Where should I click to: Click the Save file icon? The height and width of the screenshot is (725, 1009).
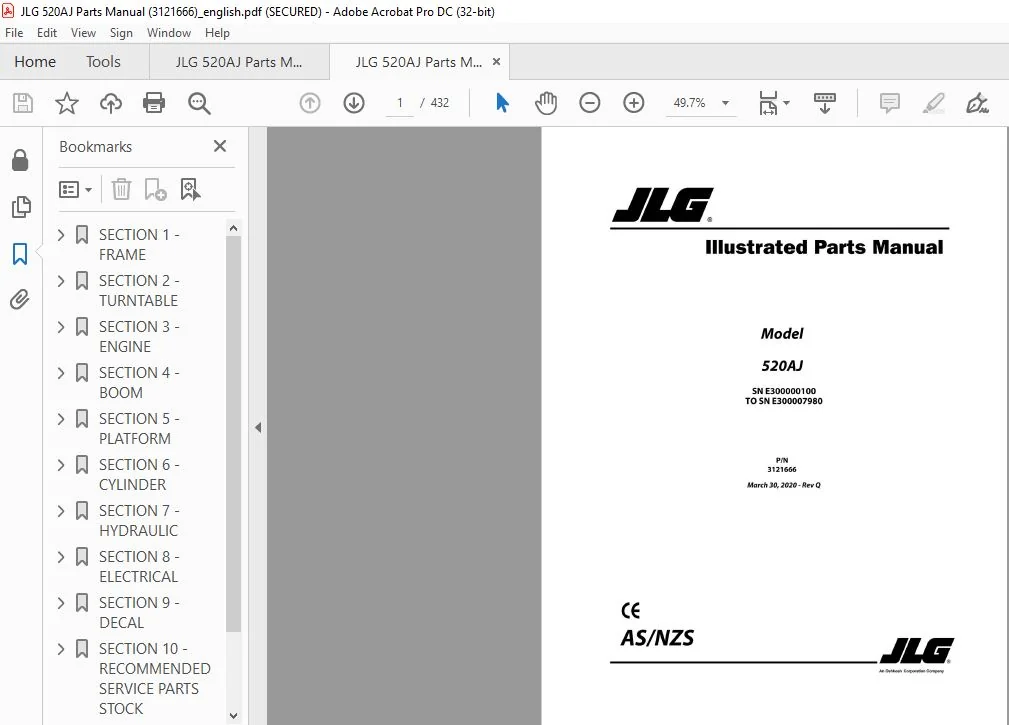pyautogui.click(x=23, y=103)
